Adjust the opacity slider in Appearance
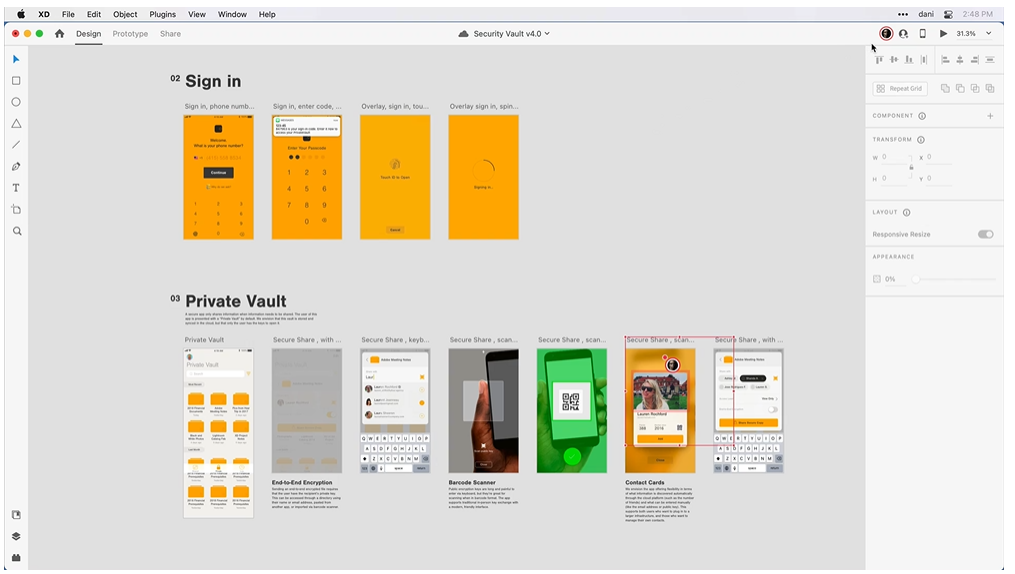This screenshot has width=1015, height=574. tap(915, 279)
